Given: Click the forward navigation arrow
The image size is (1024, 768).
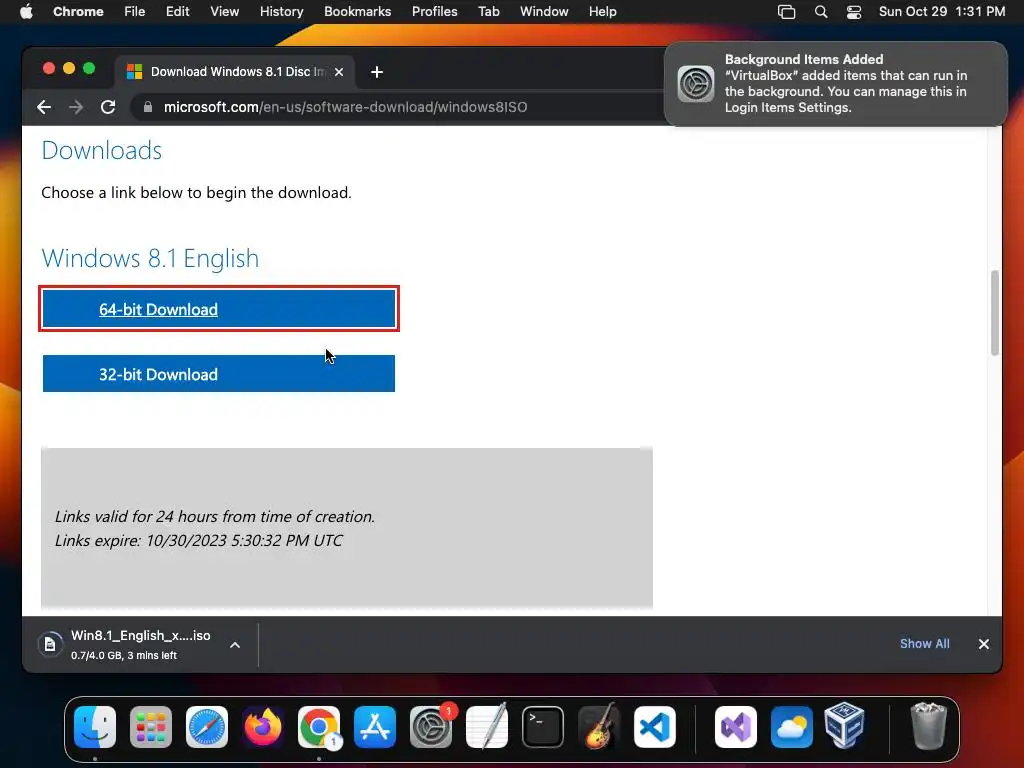Looking at the screenshot, I should 76,107.
